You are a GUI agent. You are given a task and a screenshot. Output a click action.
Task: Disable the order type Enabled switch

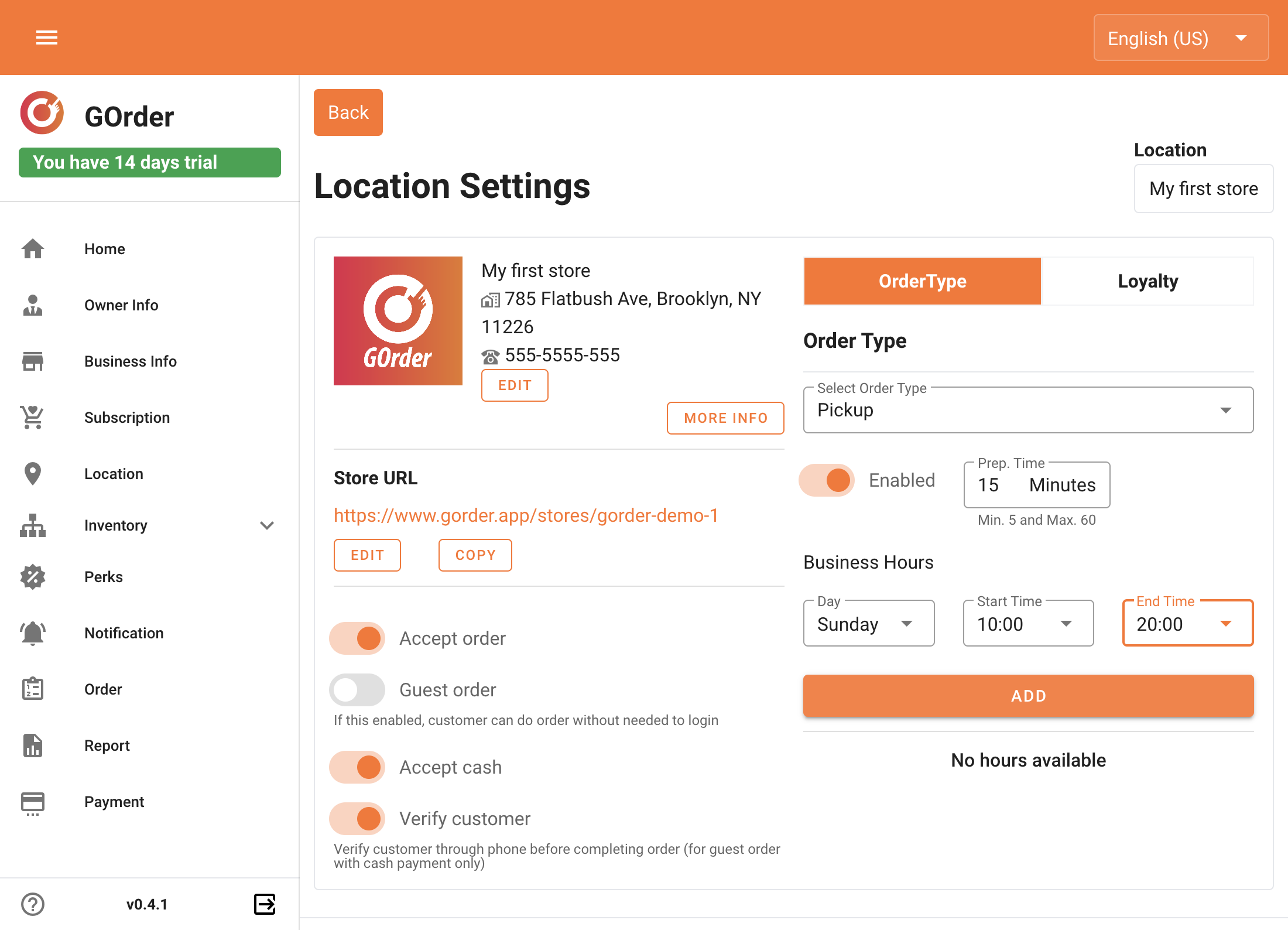[x=827, y=480]
